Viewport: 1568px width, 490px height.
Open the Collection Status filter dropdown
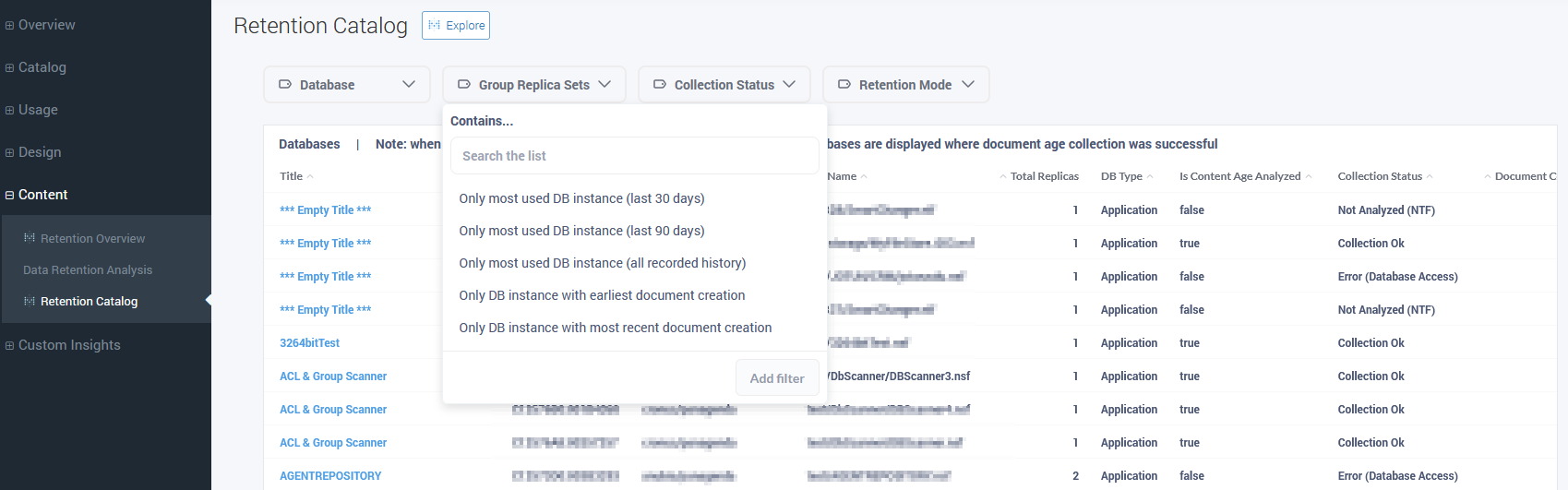point(724,85)
